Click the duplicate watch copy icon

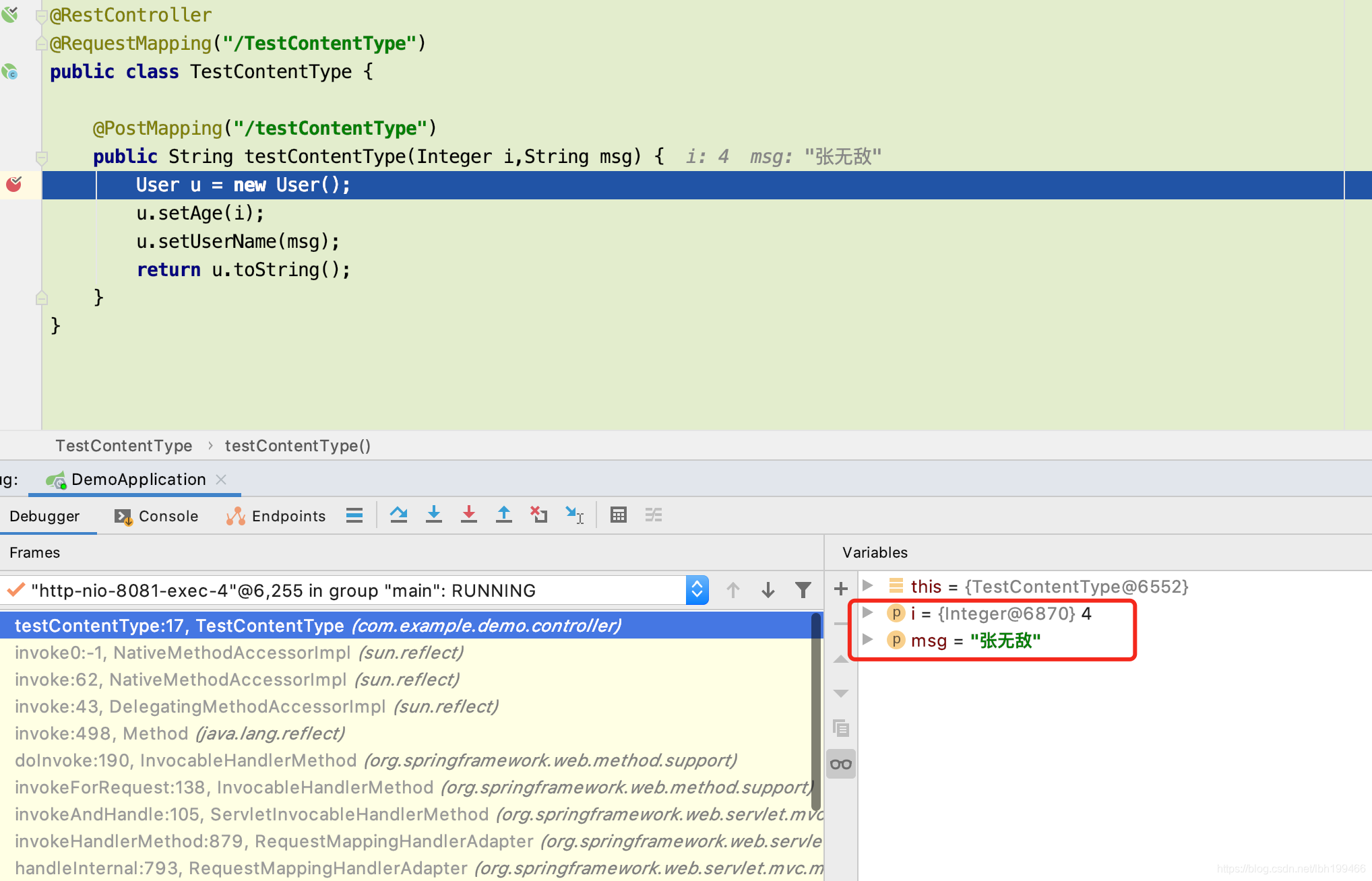(x=841, y=728)
